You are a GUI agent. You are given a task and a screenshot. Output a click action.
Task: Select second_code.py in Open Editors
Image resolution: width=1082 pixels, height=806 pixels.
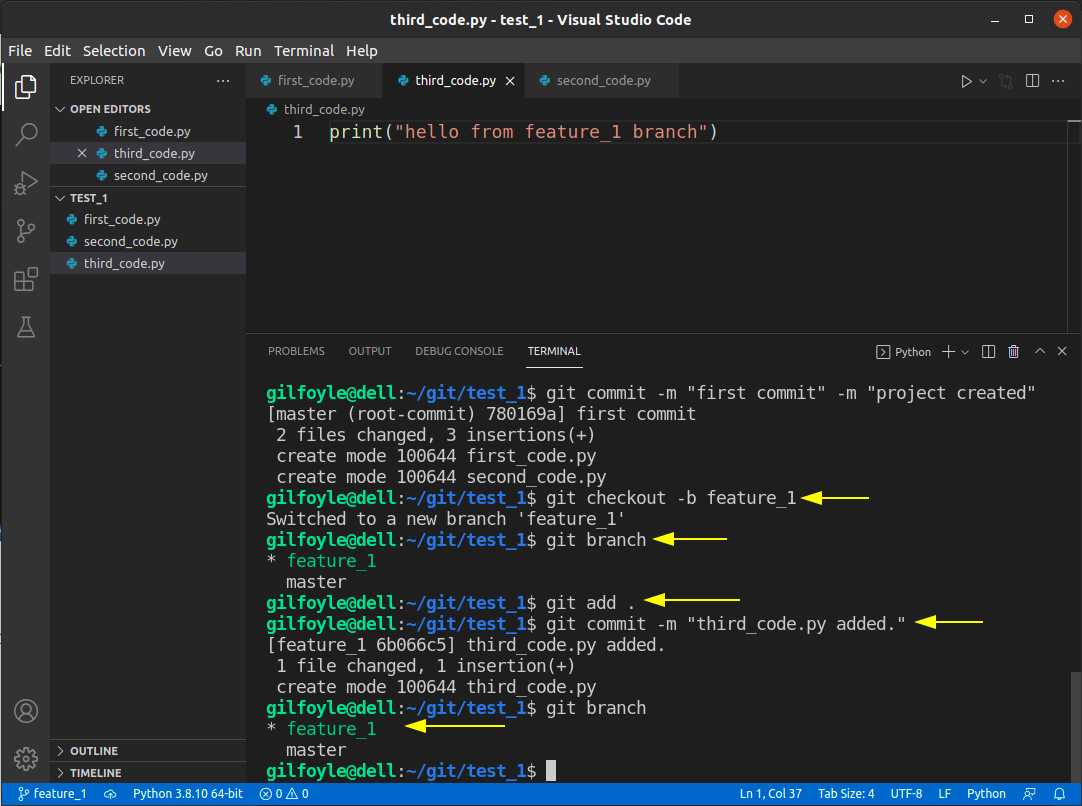click(x=148, y=175)
